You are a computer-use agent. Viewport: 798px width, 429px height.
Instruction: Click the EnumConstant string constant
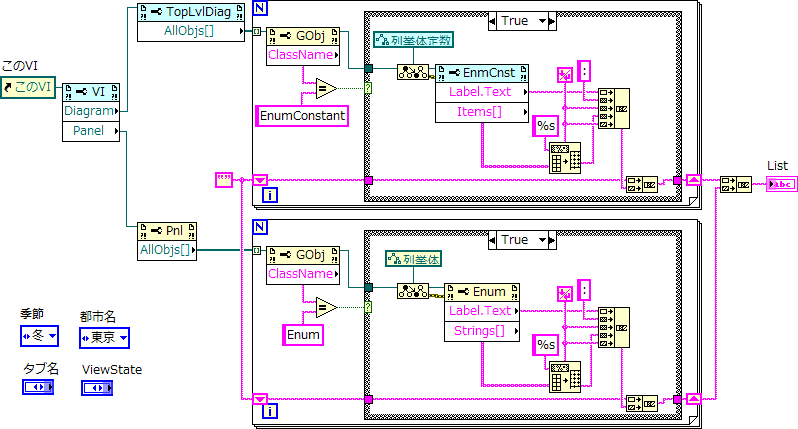(304, 116)
